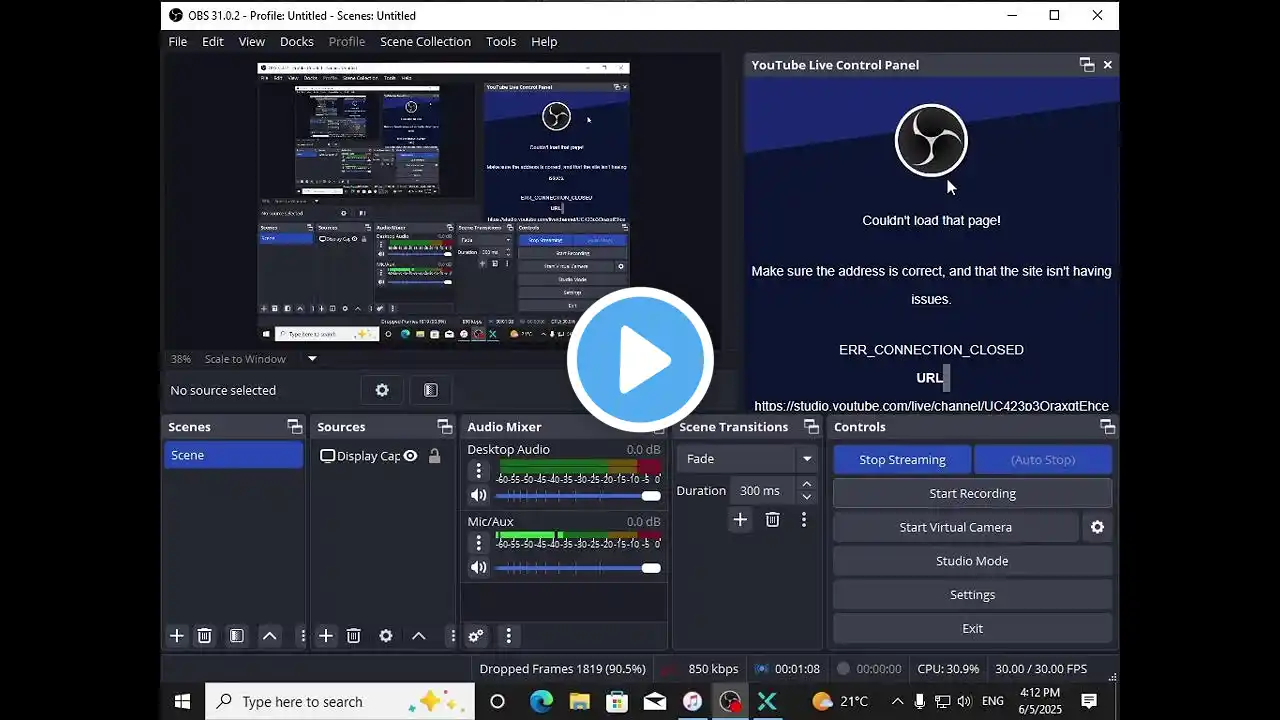Add a new source with plus icon
The image size is (1280, 720).
click(326, 636)
